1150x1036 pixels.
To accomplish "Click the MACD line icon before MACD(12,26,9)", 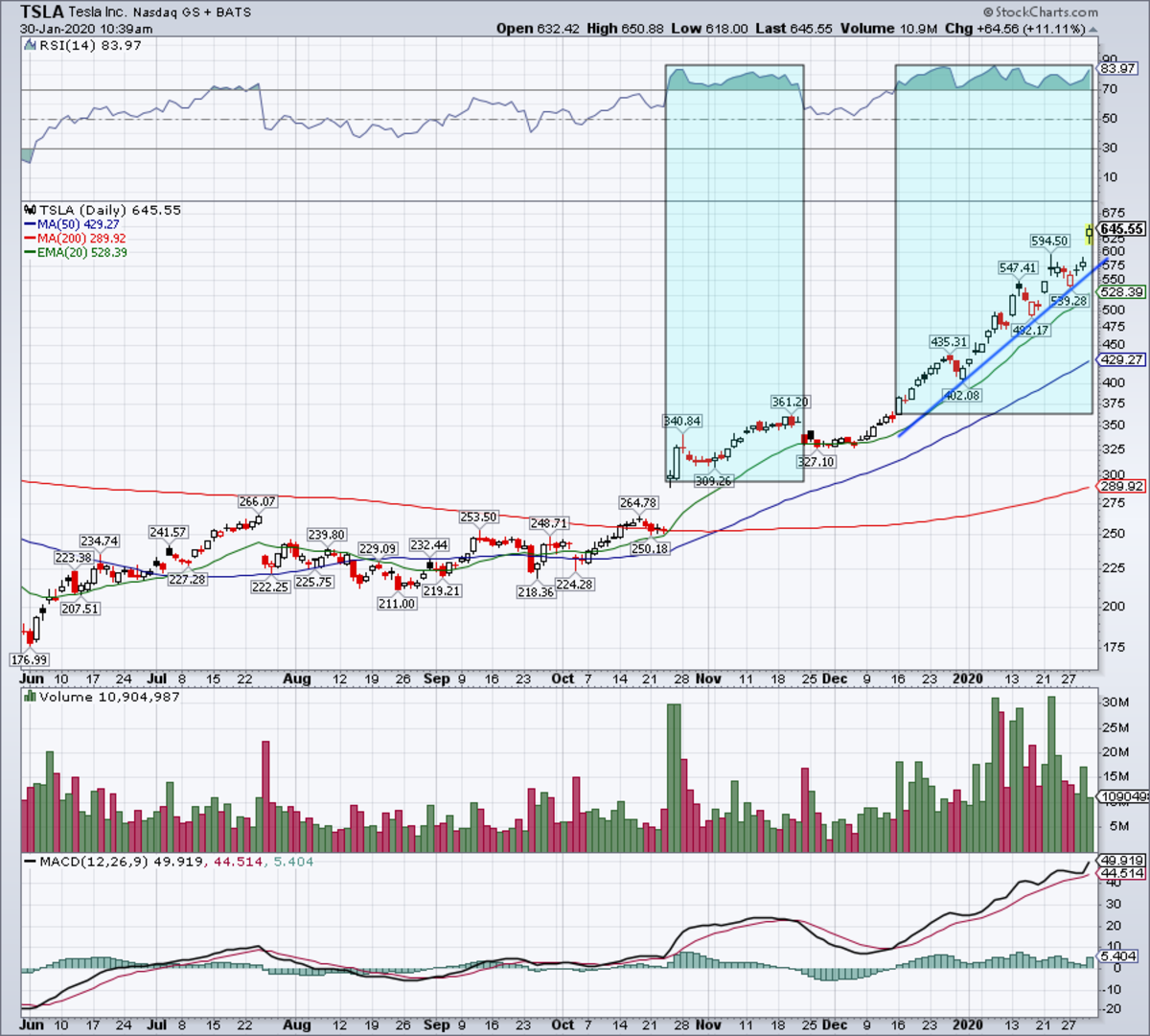I will click(x=29, y=862).
